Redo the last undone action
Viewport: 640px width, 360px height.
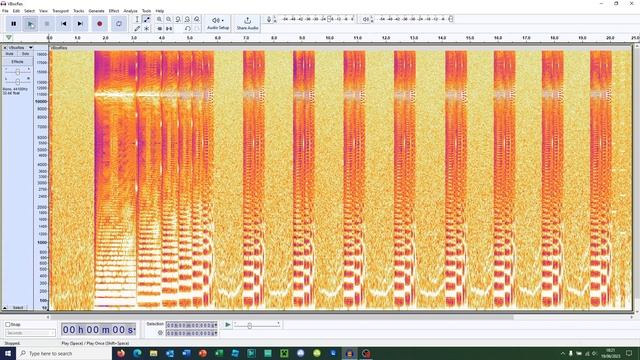pyautogui.click(x=197, y=29)
